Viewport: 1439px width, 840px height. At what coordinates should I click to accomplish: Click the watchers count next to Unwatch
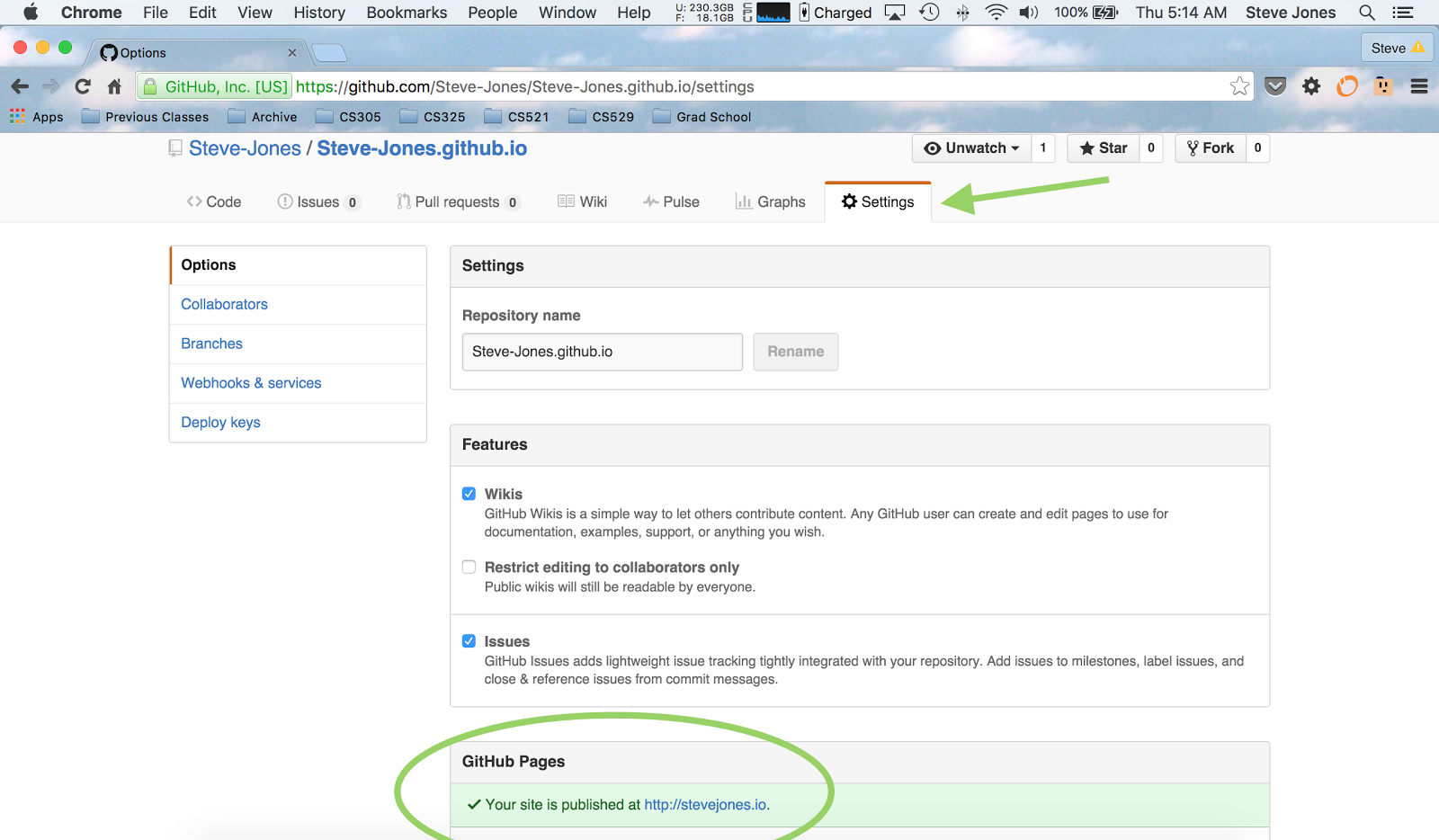(1043, 148)
